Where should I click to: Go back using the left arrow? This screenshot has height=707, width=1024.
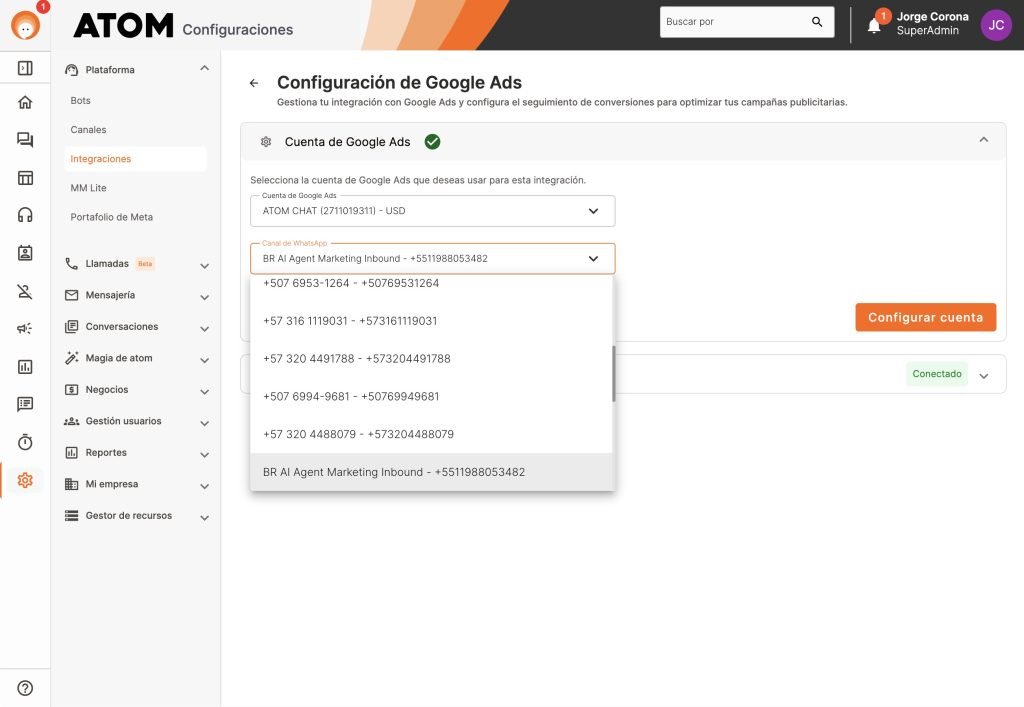254,83
